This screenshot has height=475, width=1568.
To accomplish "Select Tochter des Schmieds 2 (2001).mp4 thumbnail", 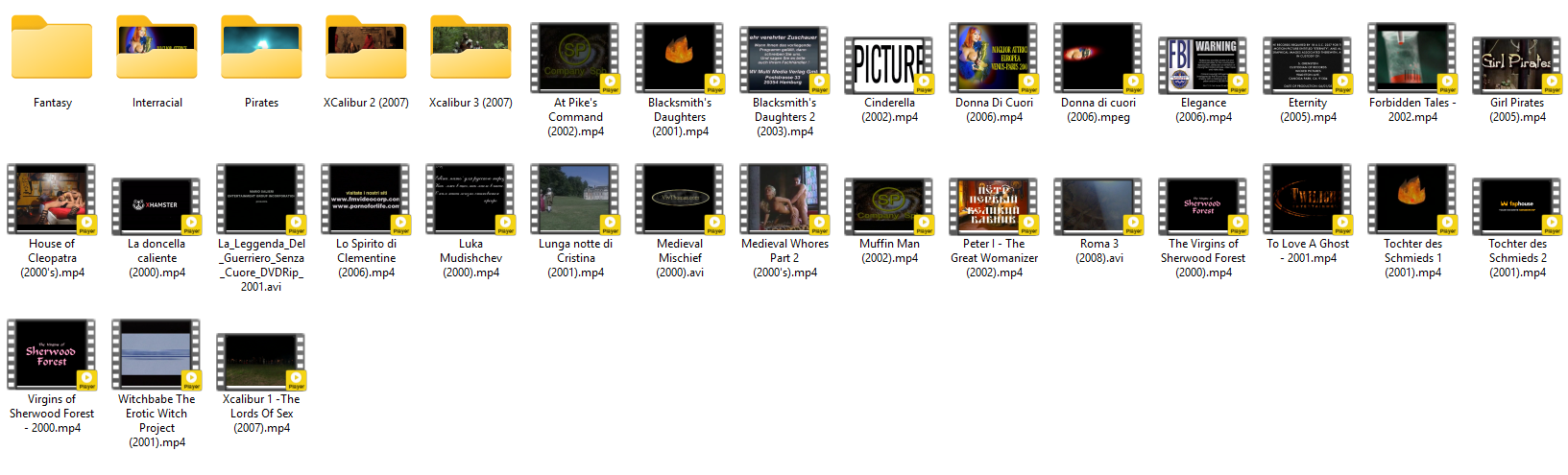I will [1517, 206].
